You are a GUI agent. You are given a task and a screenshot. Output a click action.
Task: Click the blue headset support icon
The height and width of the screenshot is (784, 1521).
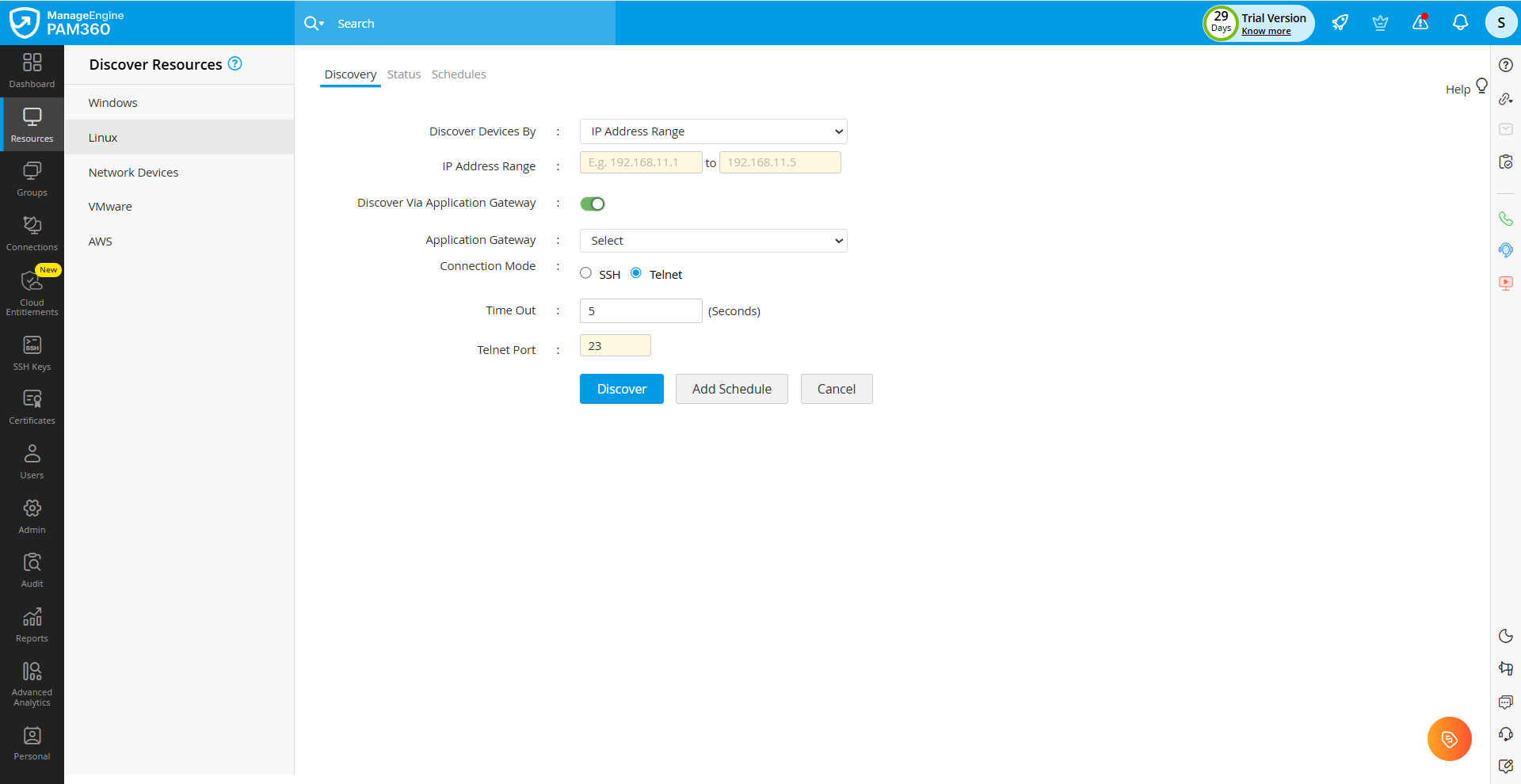[x=1506, y=250]
